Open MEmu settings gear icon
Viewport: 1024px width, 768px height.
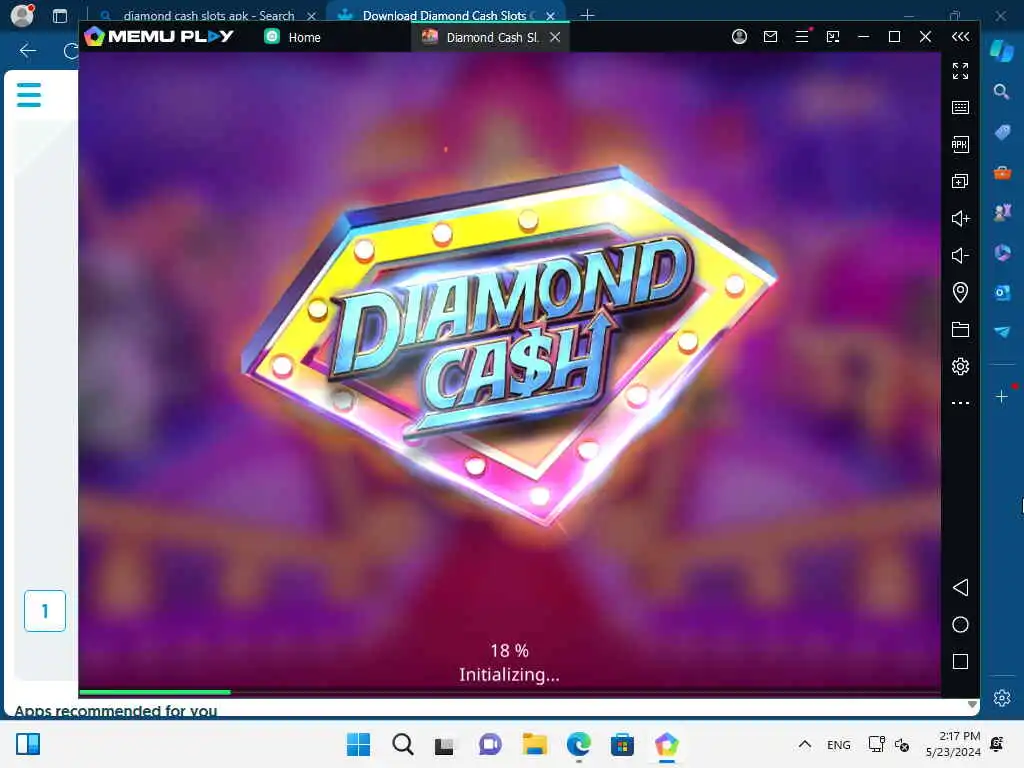pos(960,366)
